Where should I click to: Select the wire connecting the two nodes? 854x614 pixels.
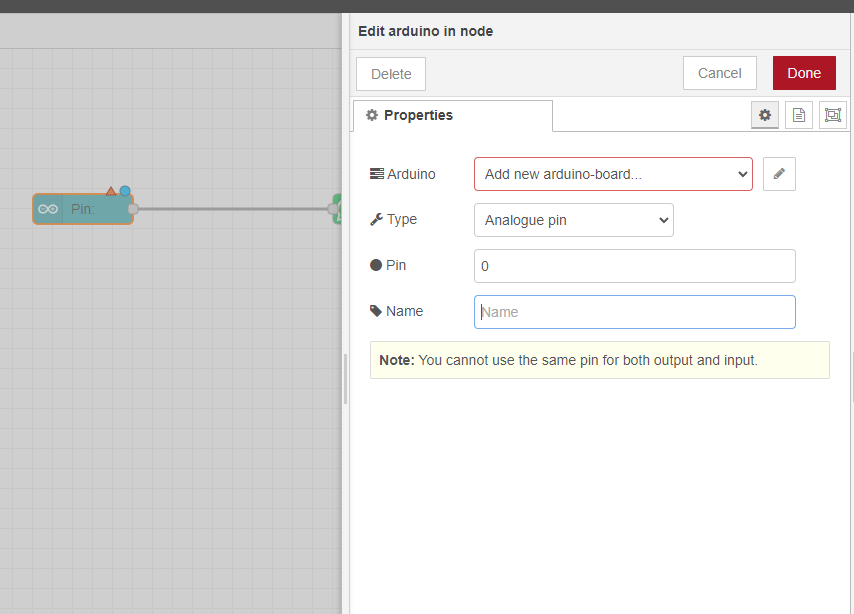232,209
